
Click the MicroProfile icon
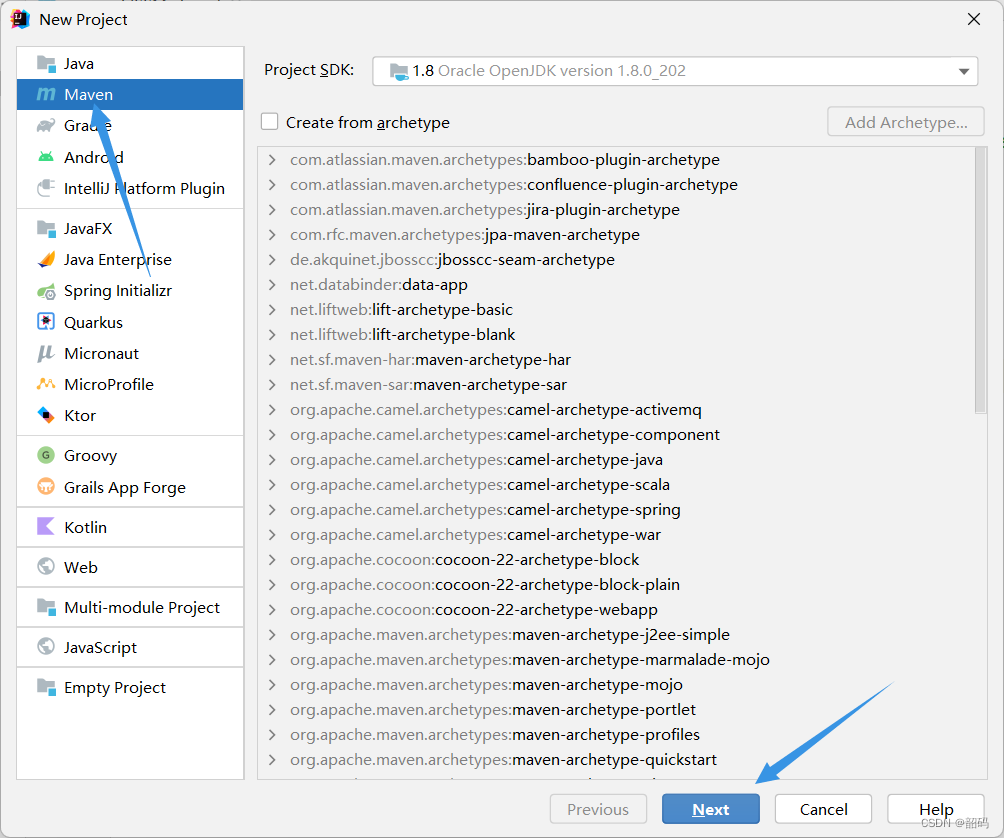pyautogui.click(x=46, y=384)
